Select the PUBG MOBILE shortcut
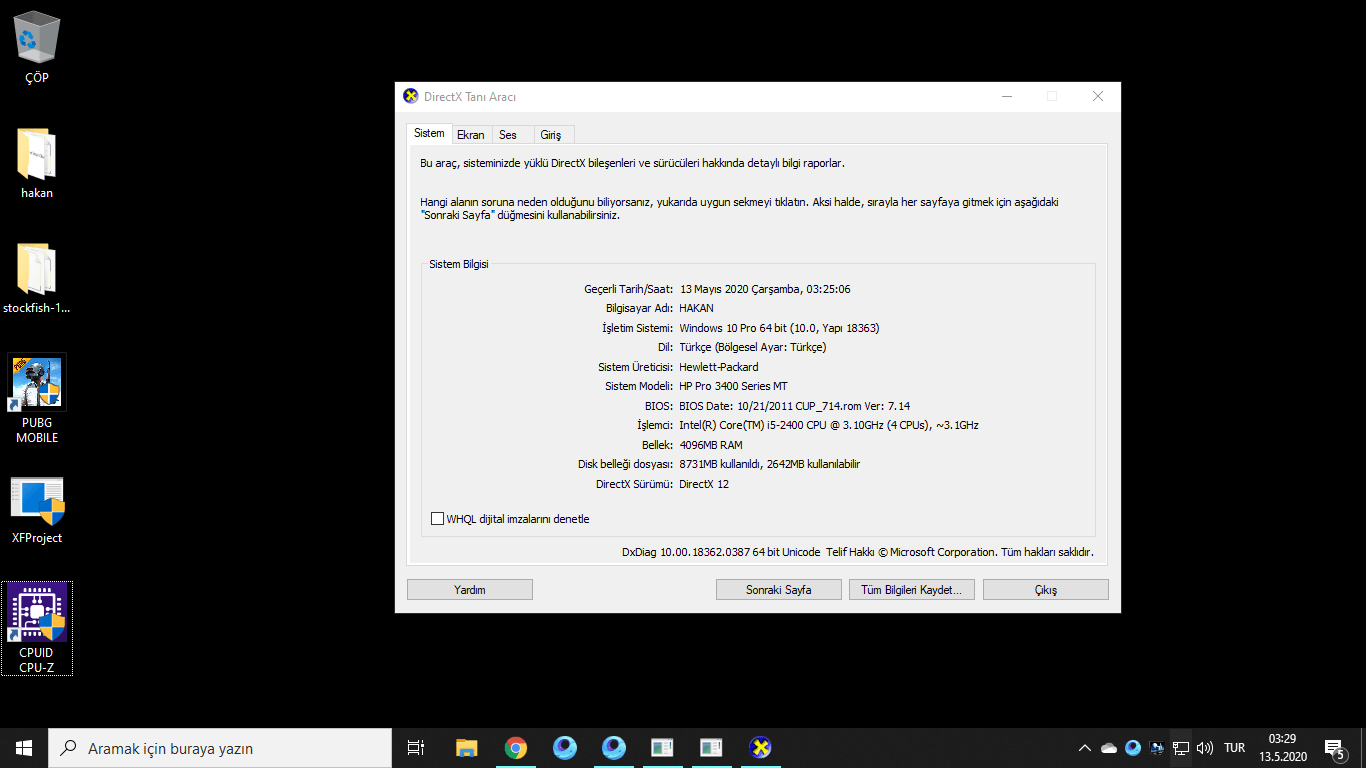1366x768 pixels. (x=37, y=398)
